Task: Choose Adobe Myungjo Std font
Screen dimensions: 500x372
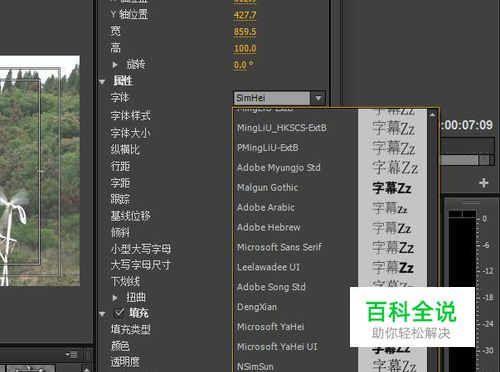Action: pos(279,167)
